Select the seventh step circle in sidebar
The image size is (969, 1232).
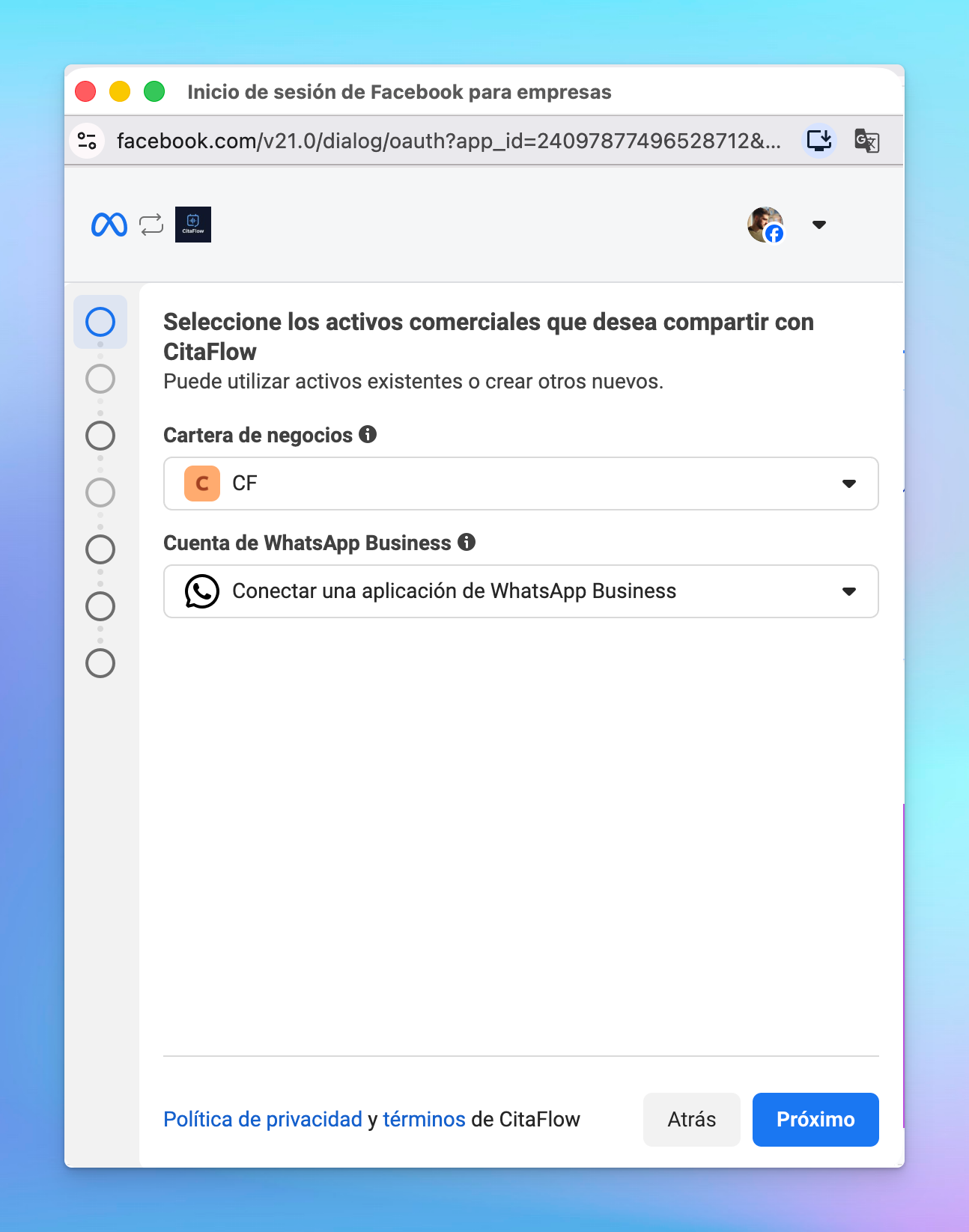[100, 663]
